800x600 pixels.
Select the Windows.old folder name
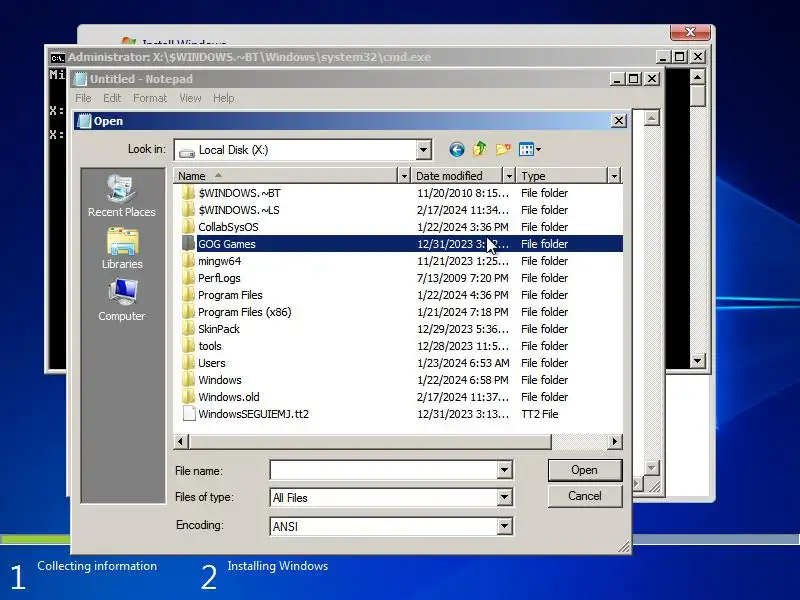[229, 397]
